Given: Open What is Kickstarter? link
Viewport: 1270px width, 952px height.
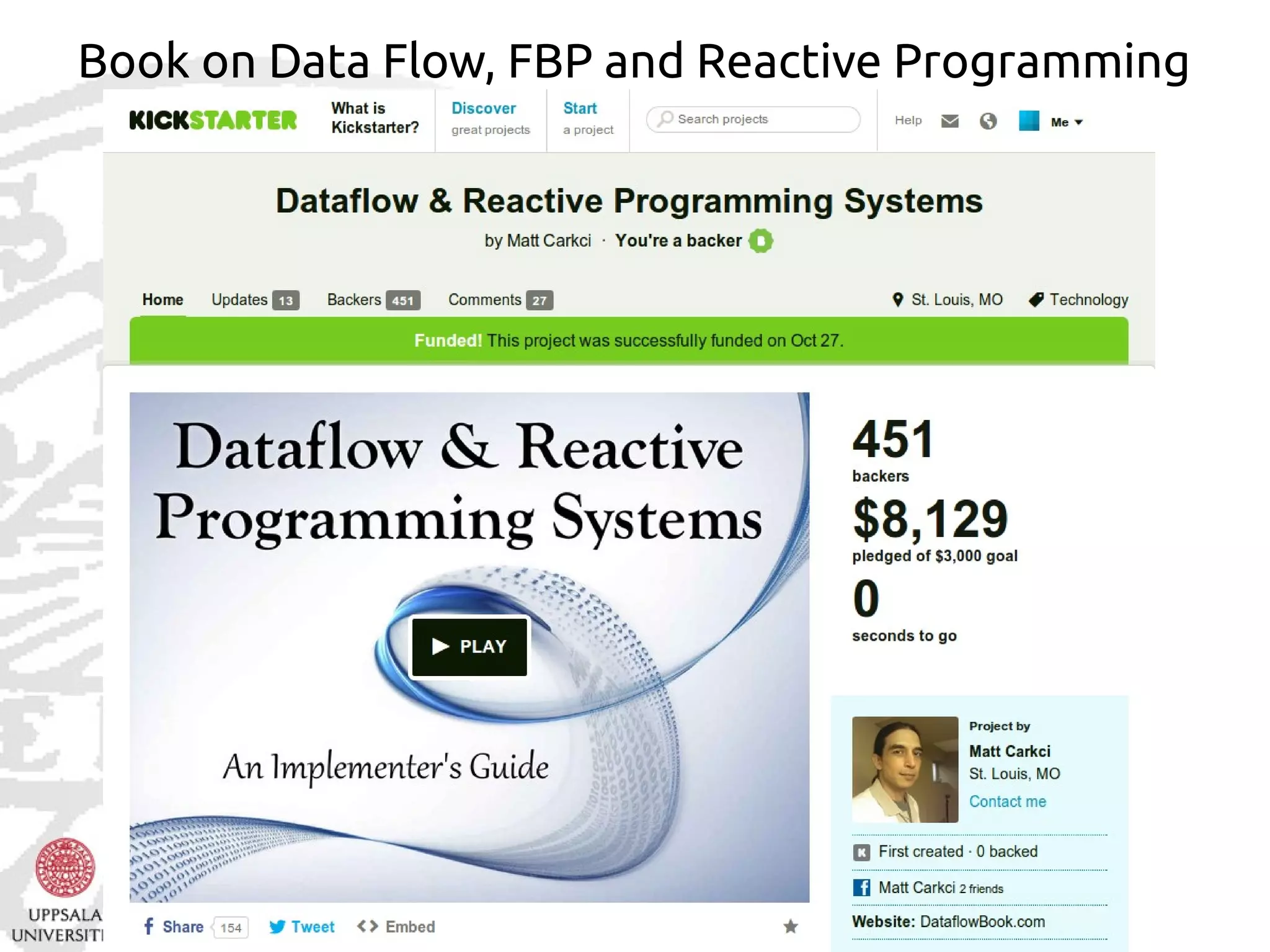Looking at the screenshot, I should tap(375, 118).
